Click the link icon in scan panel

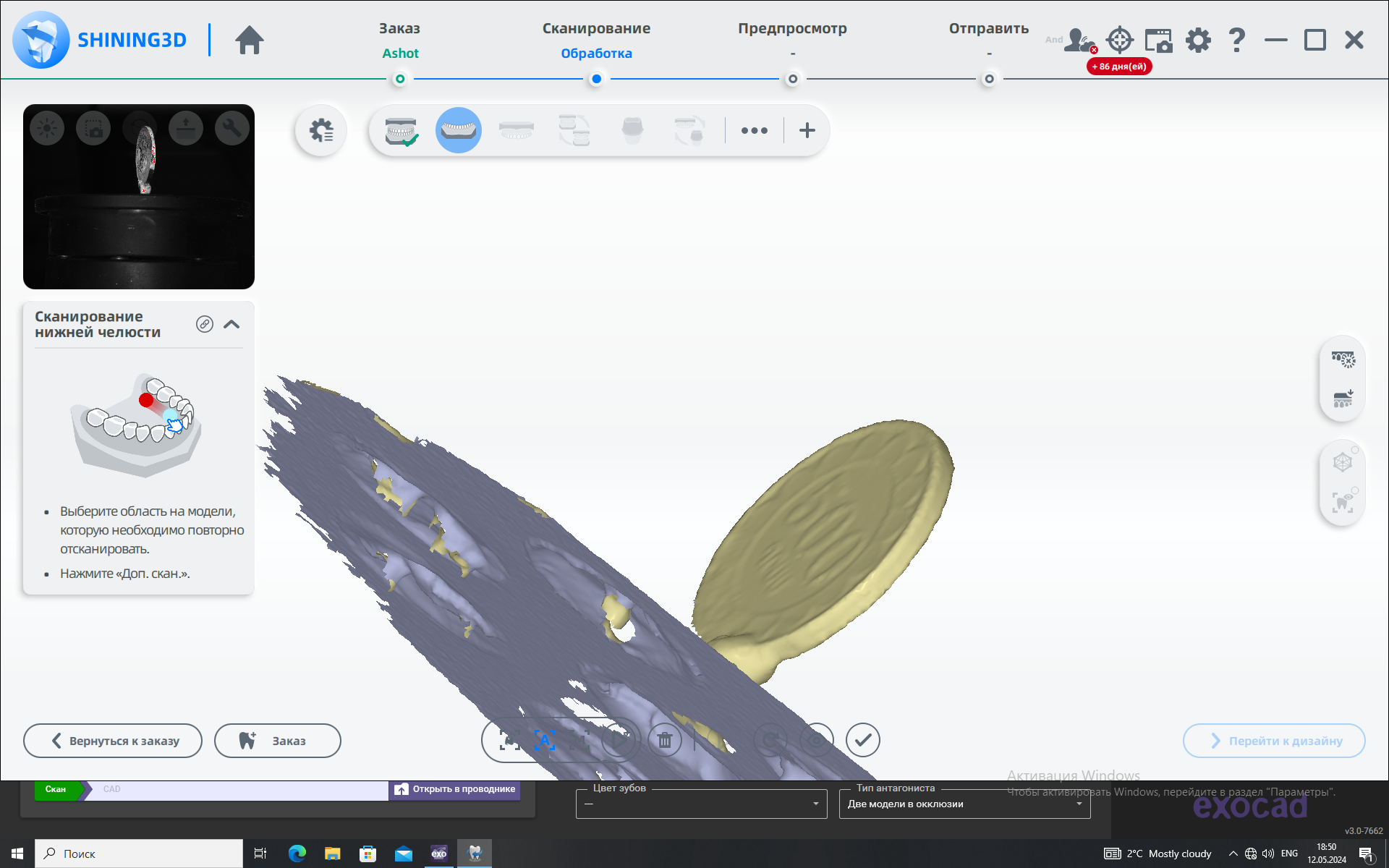point(205,324)
